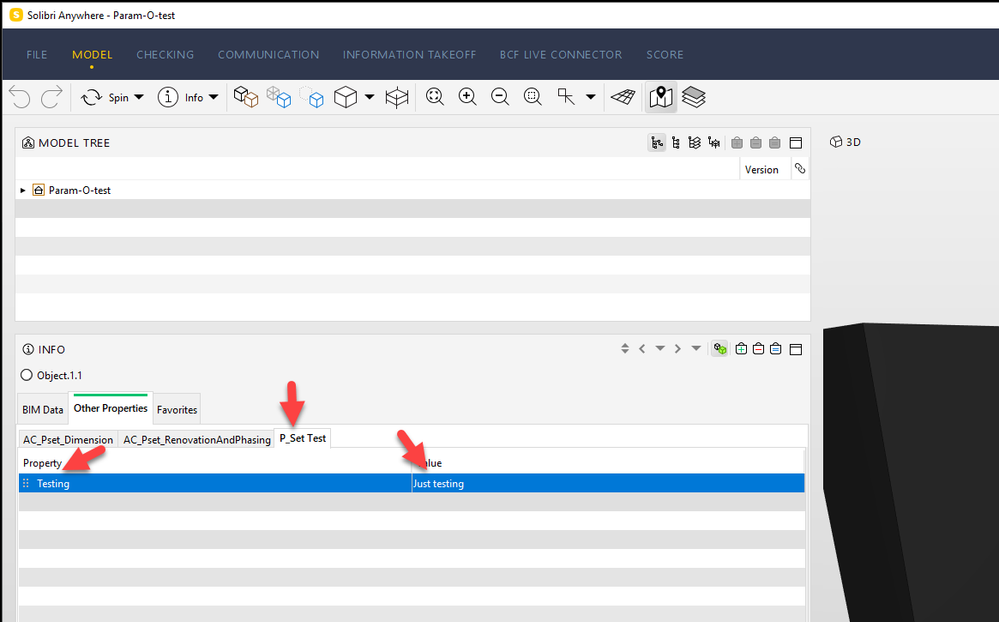Click the black and orange cubes icon
This screenshot has width=999, height=622.
point(246,97)
